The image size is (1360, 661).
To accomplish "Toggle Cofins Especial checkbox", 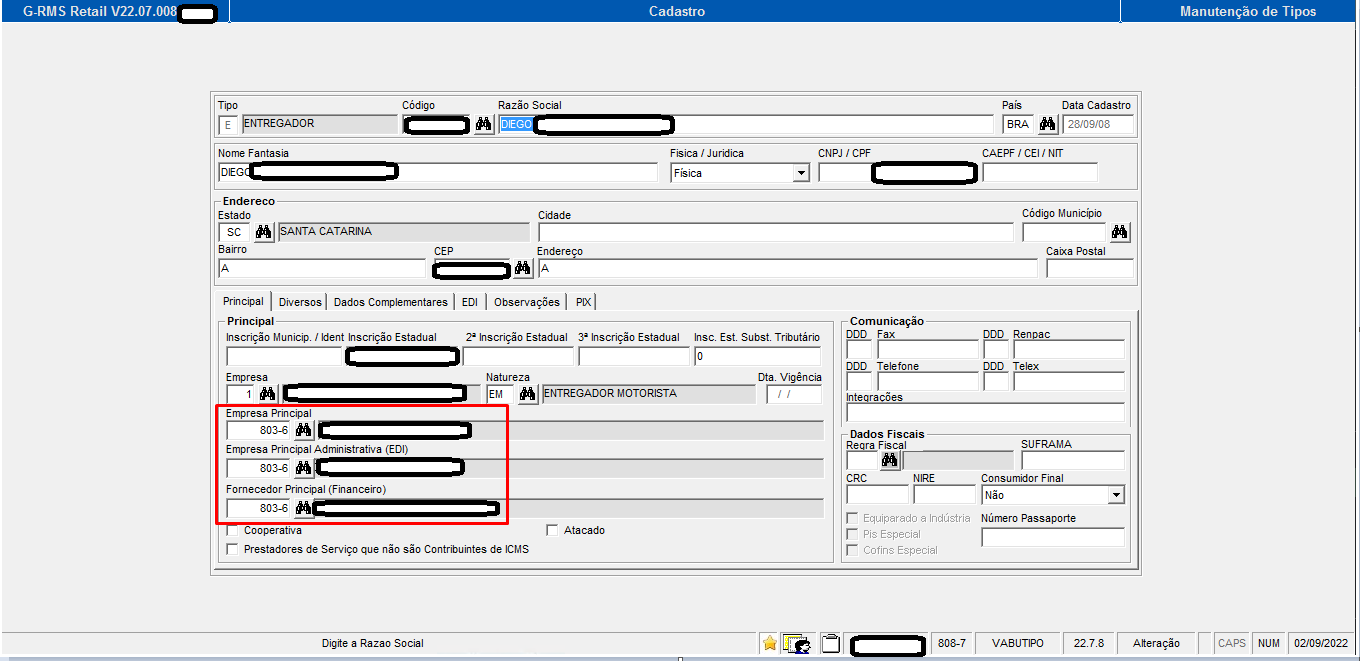I will 853,550.
